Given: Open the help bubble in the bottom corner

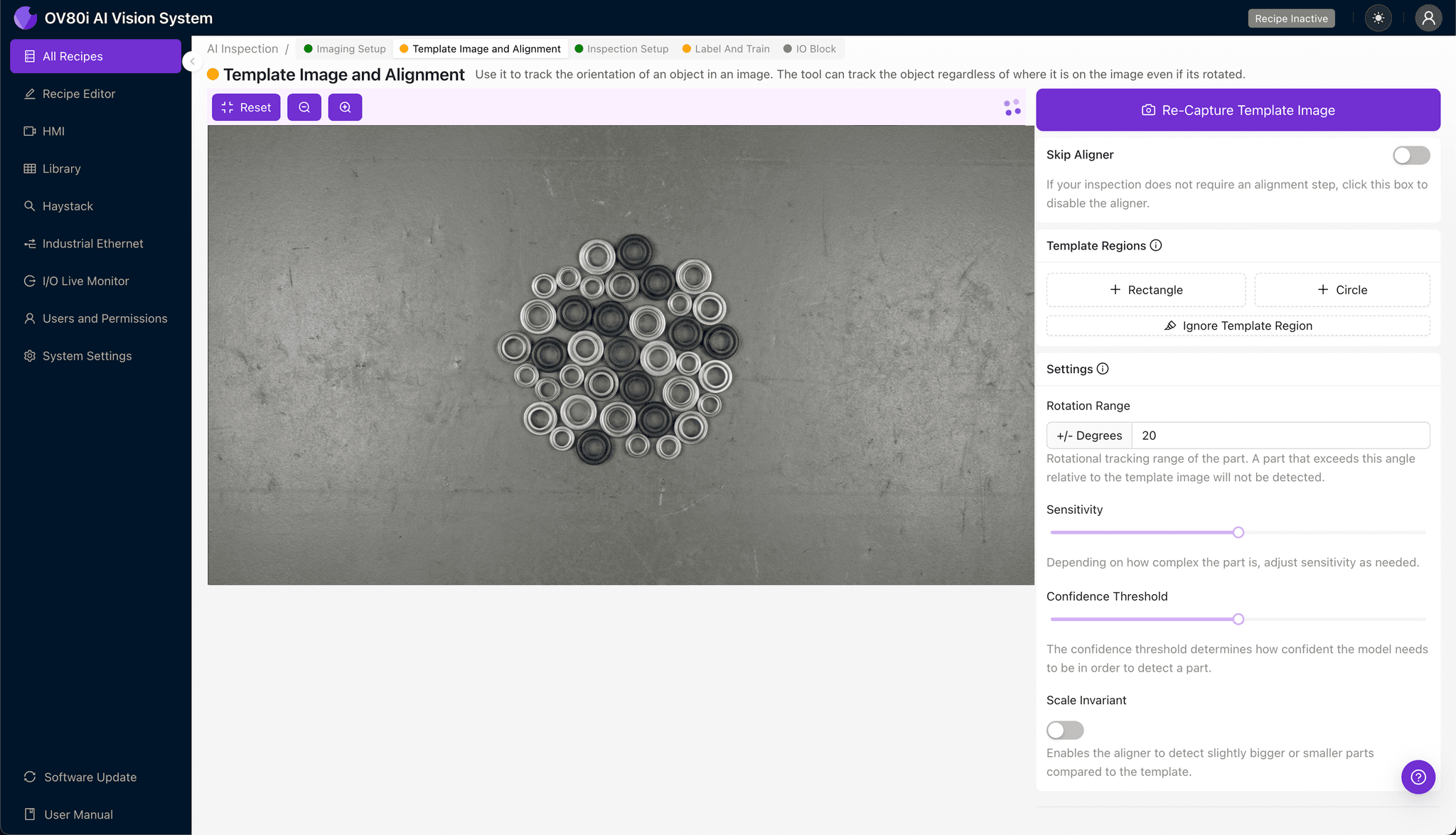Looking at the screenshot, I should coord(1418,777).
